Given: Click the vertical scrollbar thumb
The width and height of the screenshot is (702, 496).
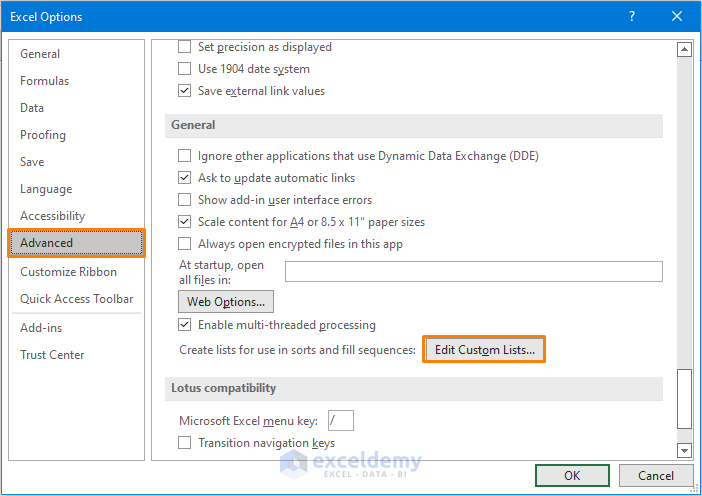Looking at the screenshot, I should tap(684, 399).
